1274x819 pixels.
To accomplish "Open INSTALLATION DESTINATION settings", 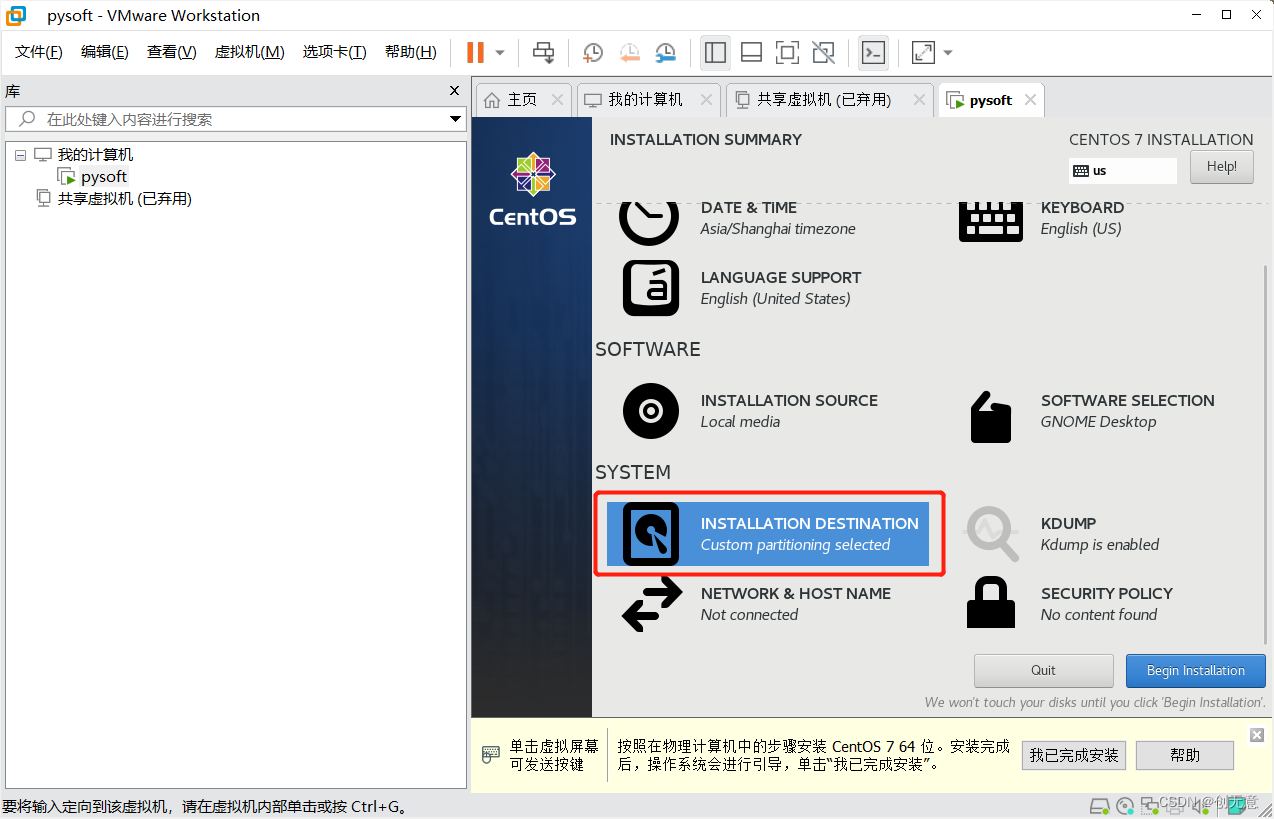I will [768, 534].
